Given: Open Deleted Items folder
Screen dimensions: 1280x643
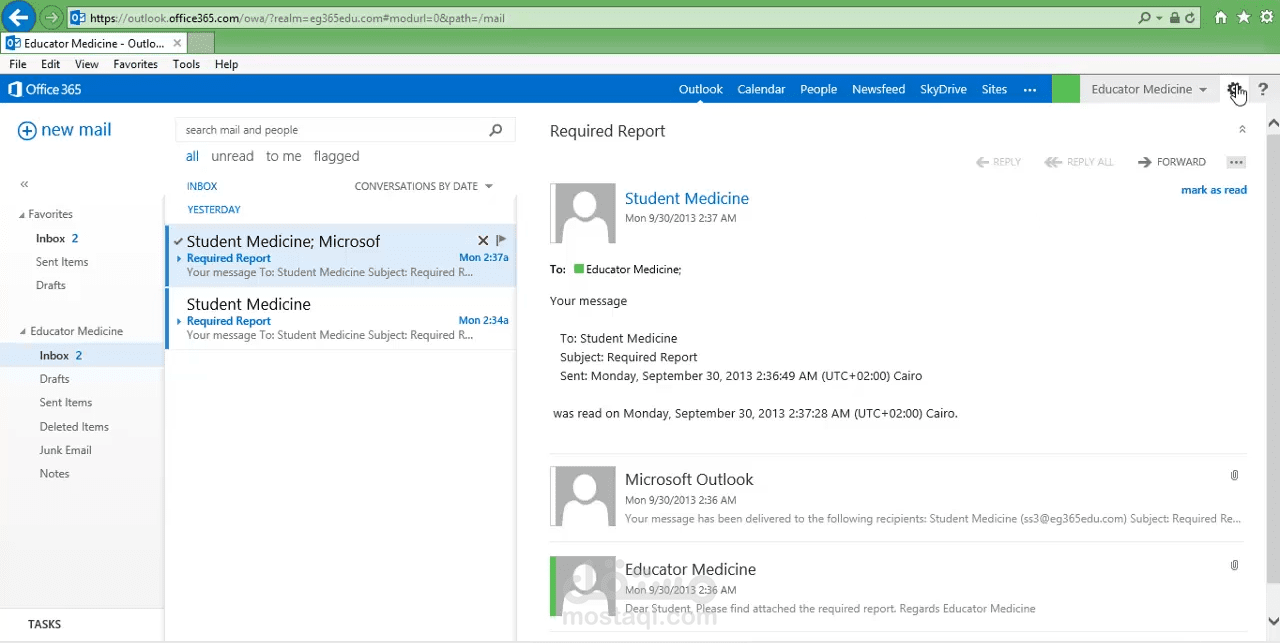Looking at the screenshot, I should tap(74, 427).
